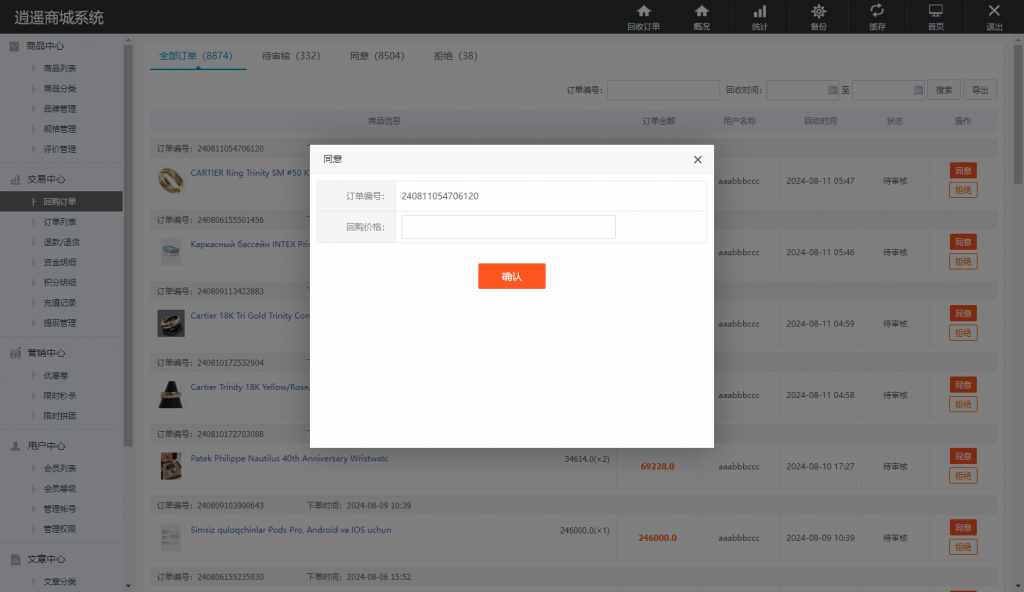Click 同意 for Patek Philippe order

pyautogui.click(x=963, y=456)
